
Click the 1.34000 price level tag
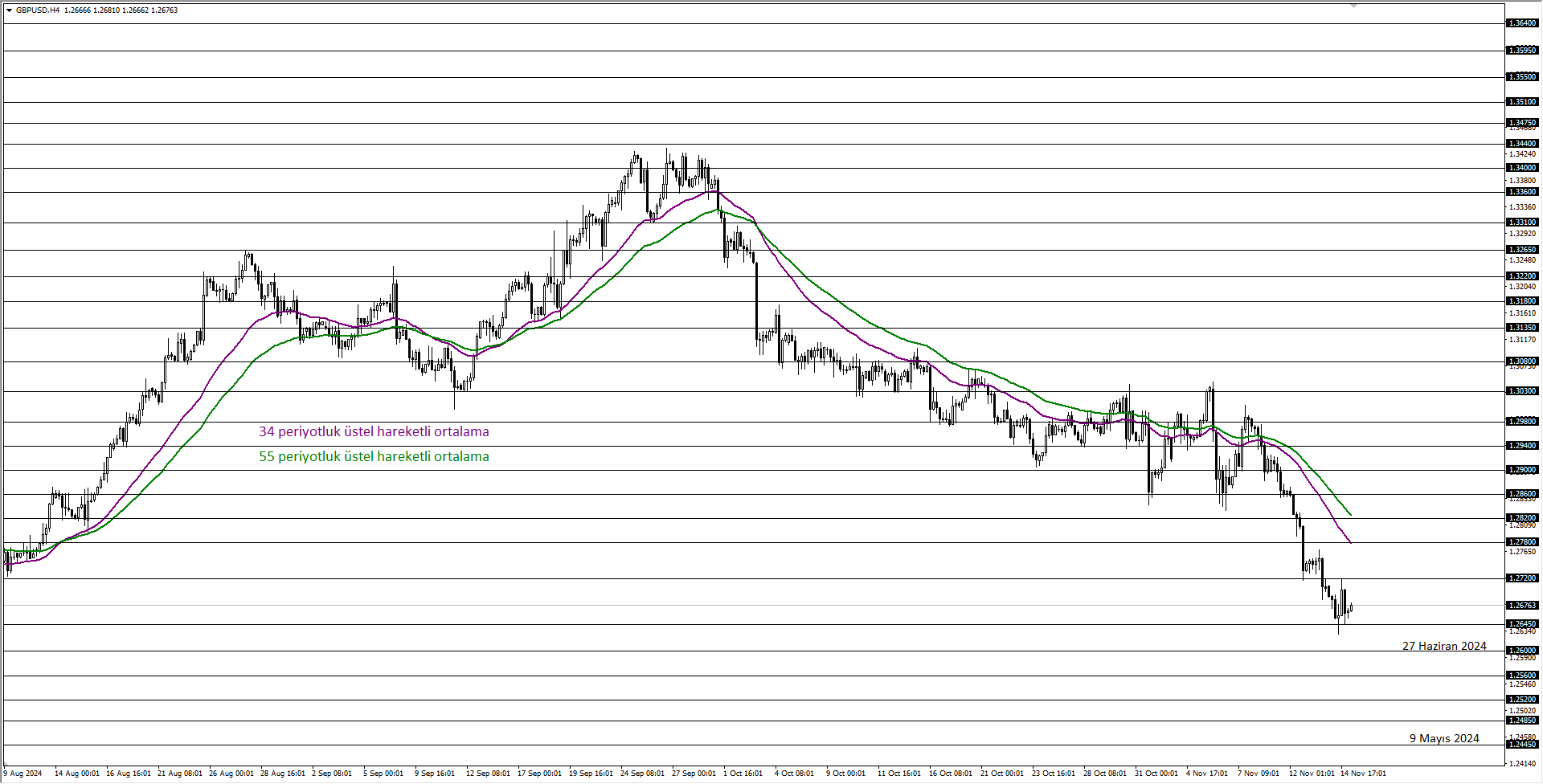(x=1522, y=168)
